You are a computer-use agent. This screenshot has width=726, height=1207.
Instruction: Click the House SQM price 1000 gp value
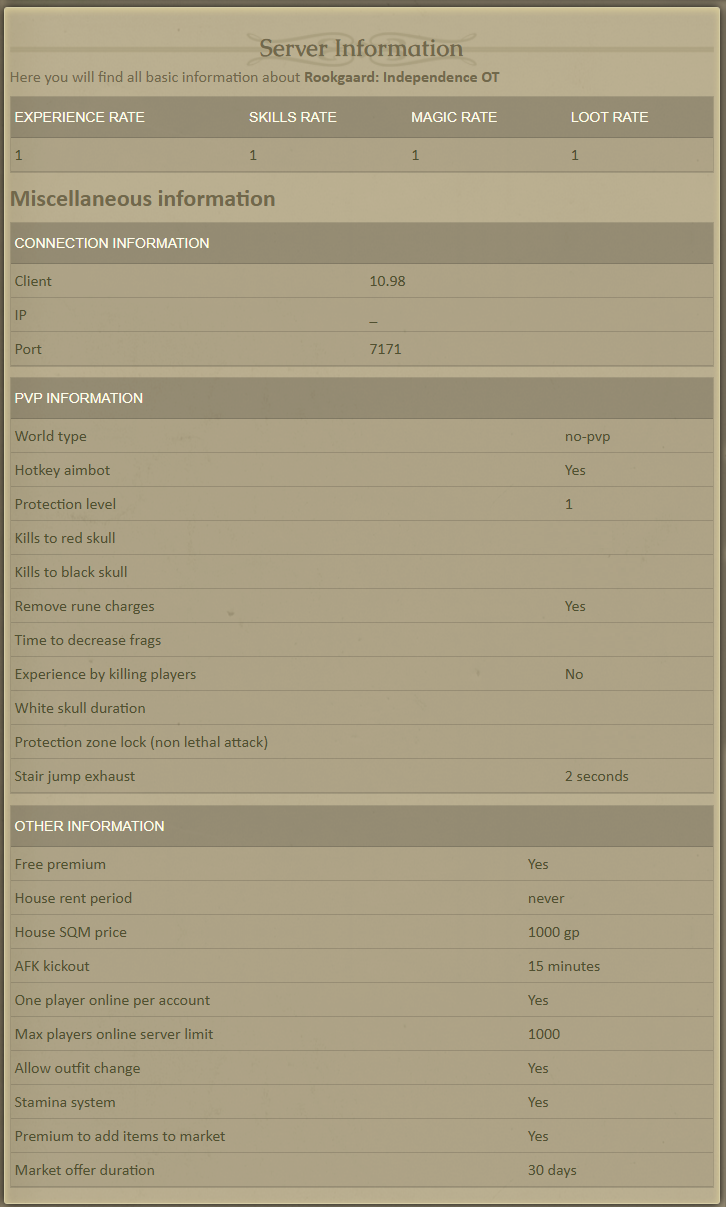(x=554, y=932)
